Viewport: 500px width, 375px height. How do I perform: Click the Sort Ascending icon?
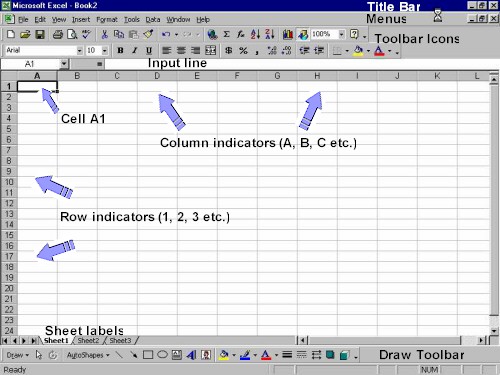coord(255,34)
